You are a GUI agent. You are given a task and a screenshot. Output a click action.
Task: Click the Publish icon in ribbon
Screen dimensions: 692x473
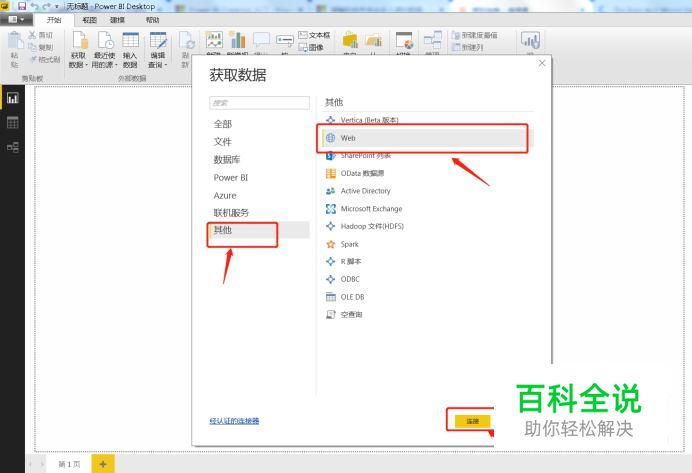coord(530,42)
